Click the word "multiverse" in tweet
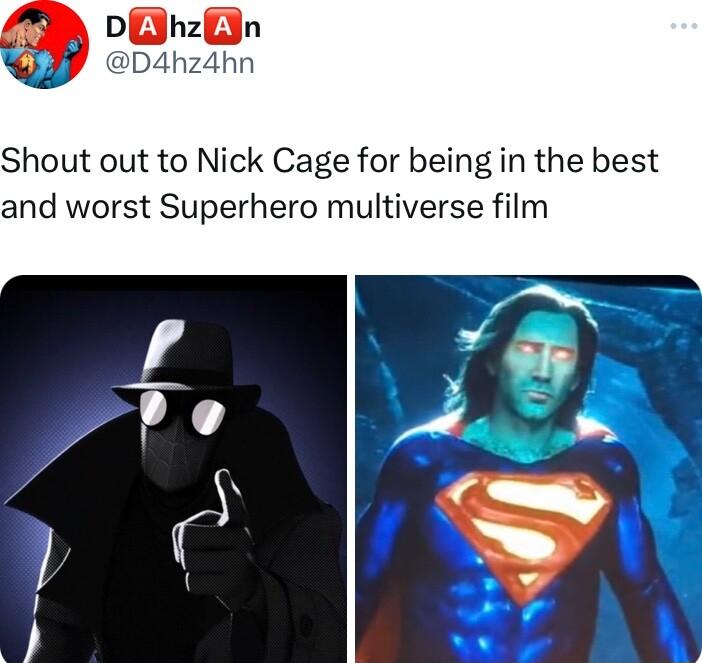 pyautogui.click(x=405, y=206)
